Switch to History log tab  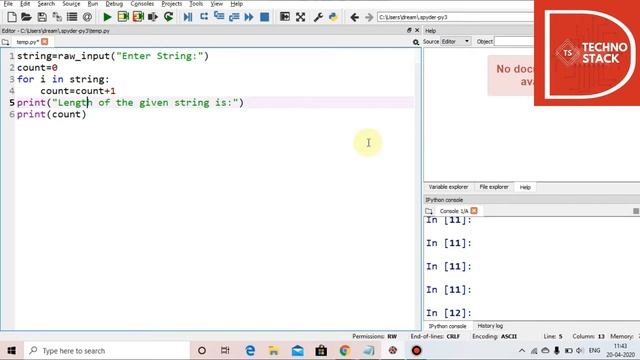pos(490,326)
